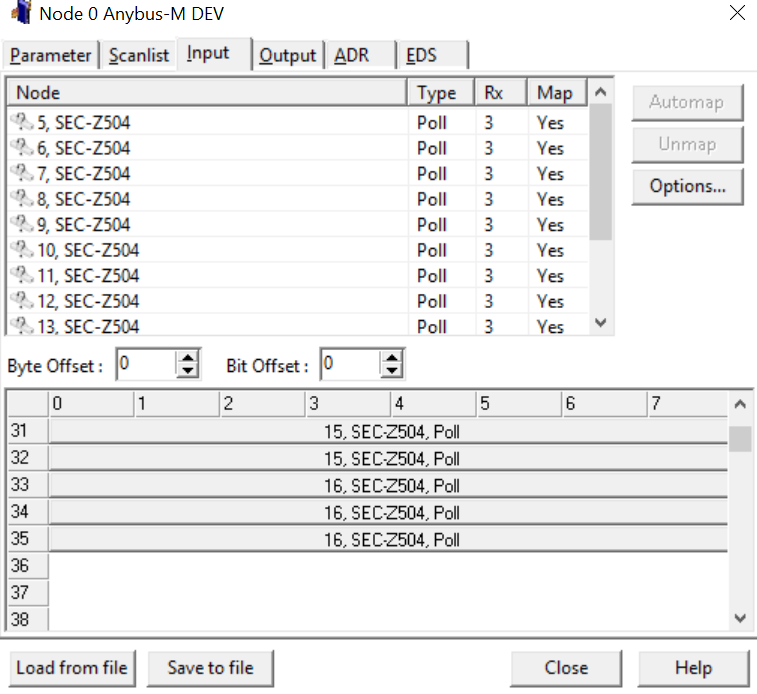Screen dimensions: 757x694
Task: Increase the Byte Offset value
Action: click(x=187, y=358)
